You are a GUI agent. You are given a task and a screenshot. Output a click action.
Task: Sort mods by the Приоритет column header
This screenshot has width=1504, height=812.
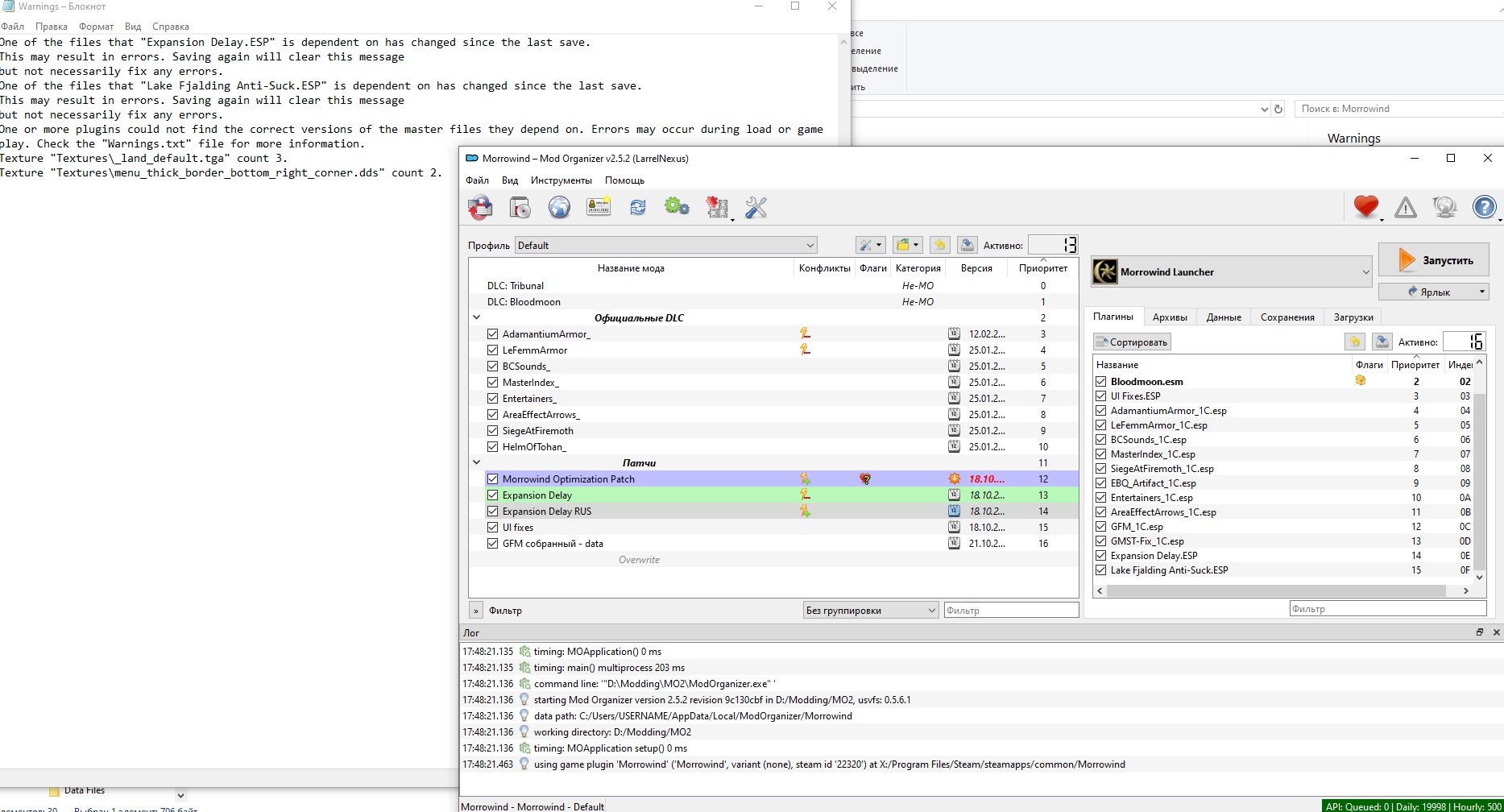click(x=1042, y=268)
